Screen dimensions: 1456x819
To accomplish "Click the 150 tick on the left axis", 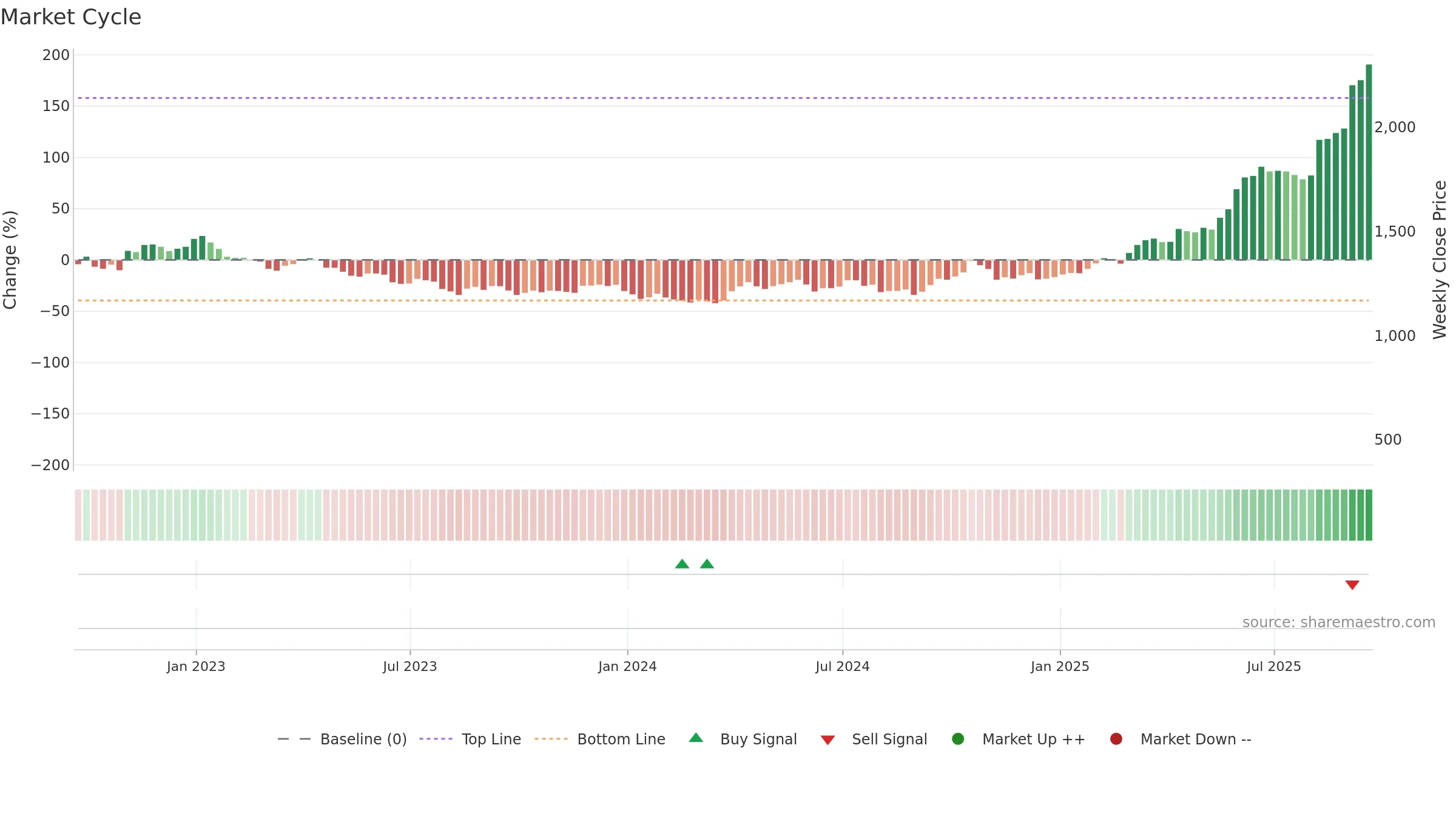I will click(56, 106).
